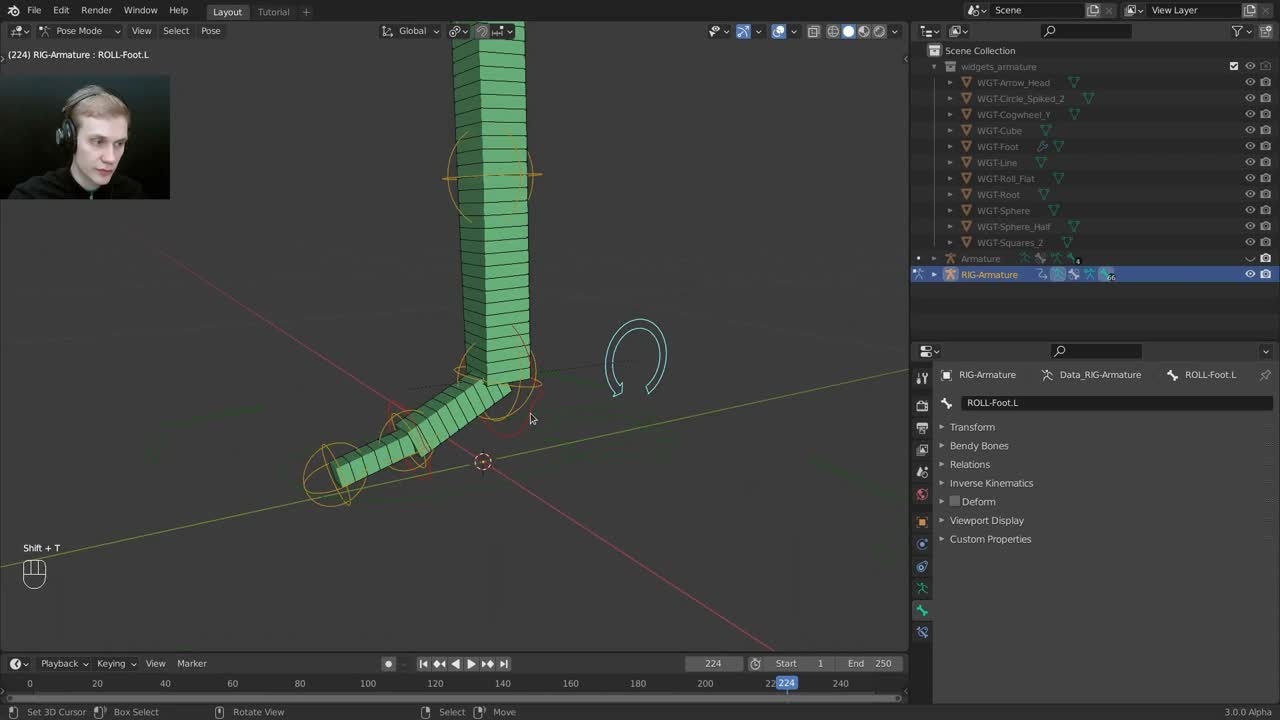Enable the Deform checkbox
1280x720 pixels.
955,502
